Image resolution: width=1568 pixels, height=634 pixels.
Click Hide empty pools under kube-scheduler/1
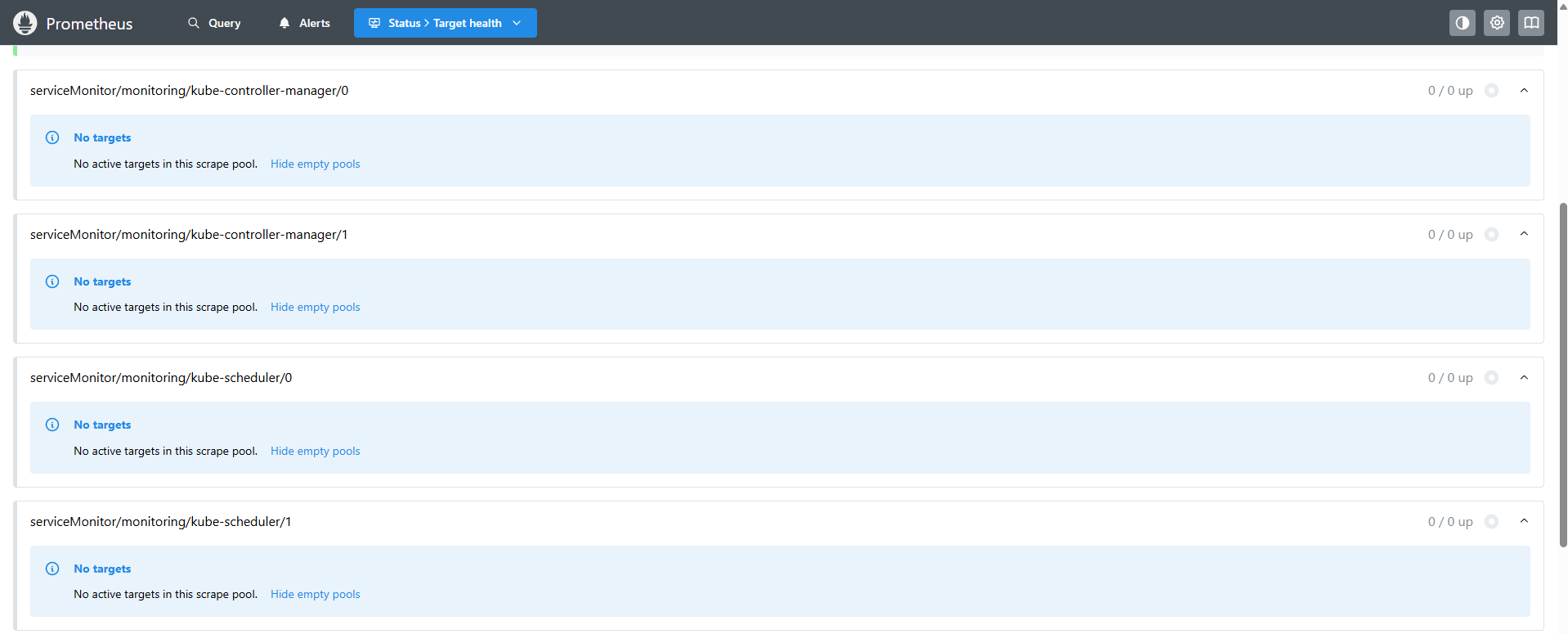(315, 594)
